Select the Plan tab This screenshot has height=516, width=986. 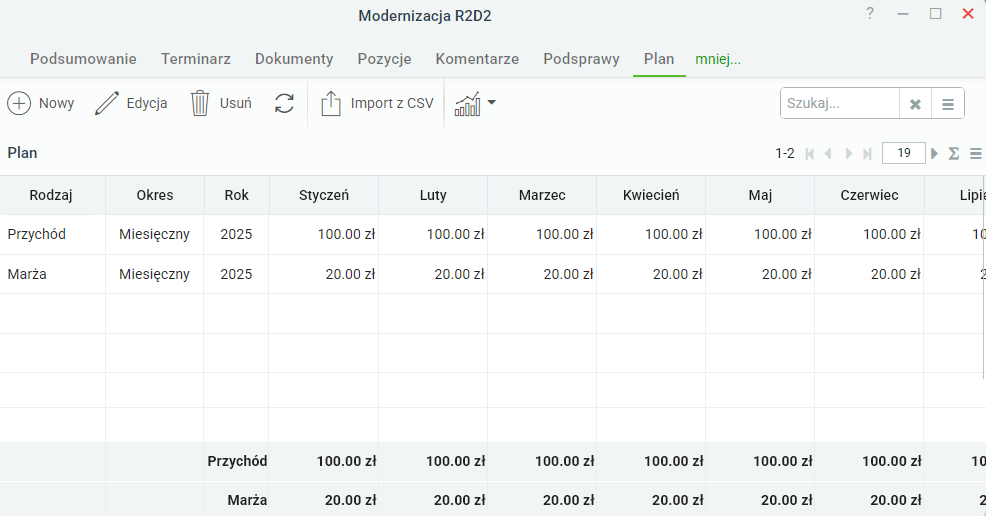658,59
